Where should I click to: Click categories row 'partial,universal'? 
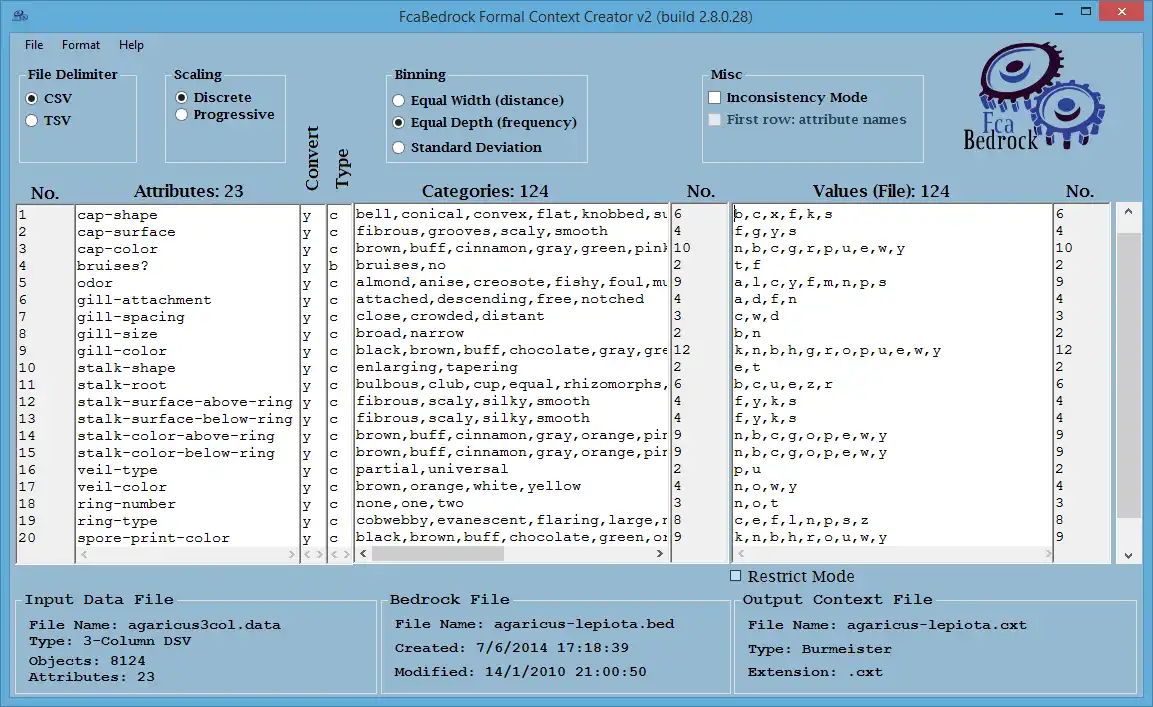[432, 469]
